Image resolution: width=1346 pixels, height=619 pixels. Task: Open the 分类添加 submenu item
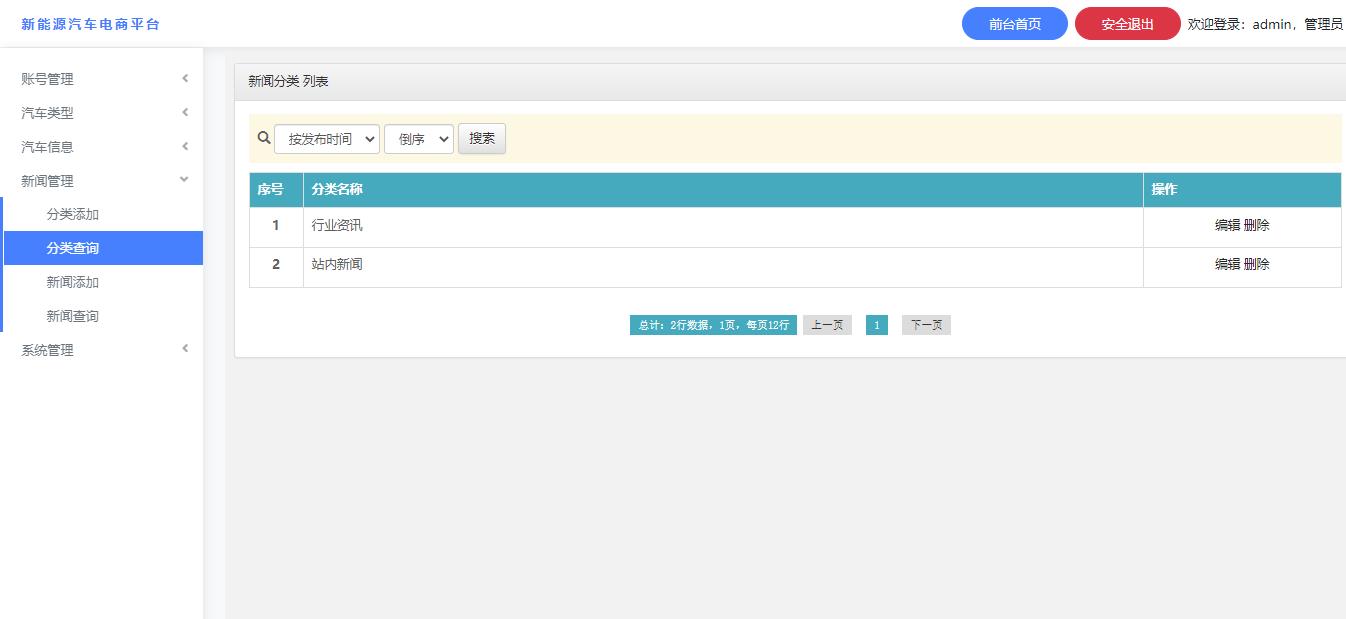click(x=72, y=214)
